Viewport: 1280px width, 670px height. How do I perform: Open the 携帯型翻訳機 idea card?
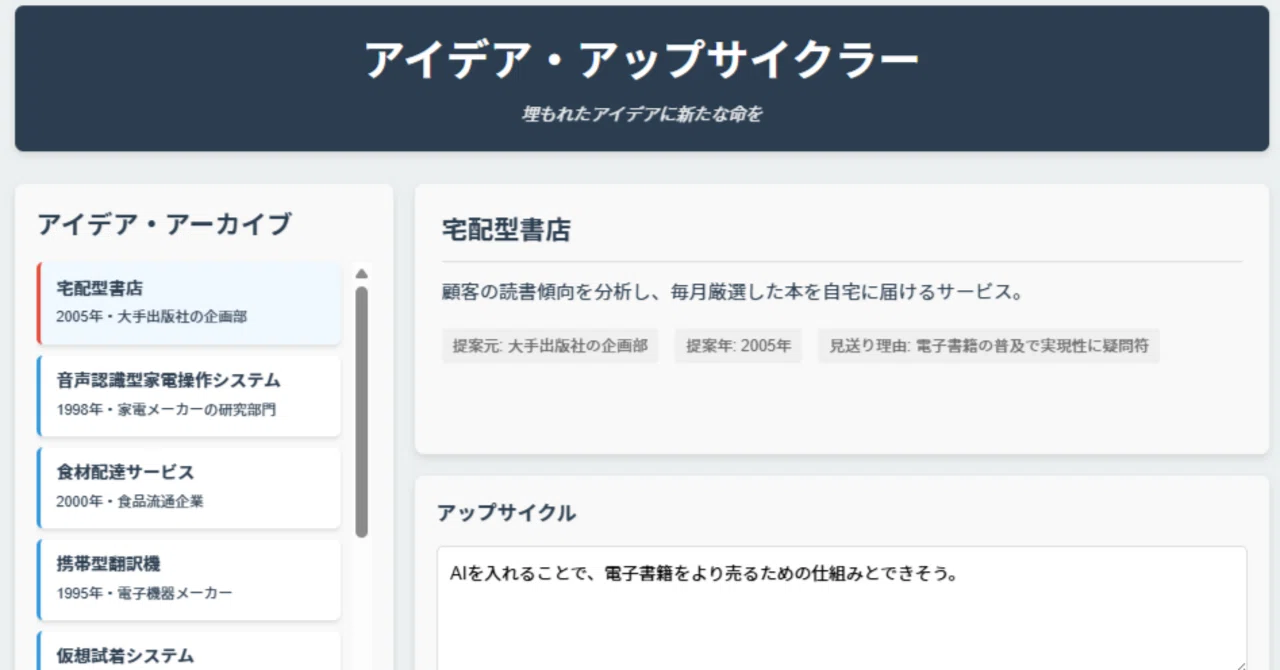tap(189, 579)
